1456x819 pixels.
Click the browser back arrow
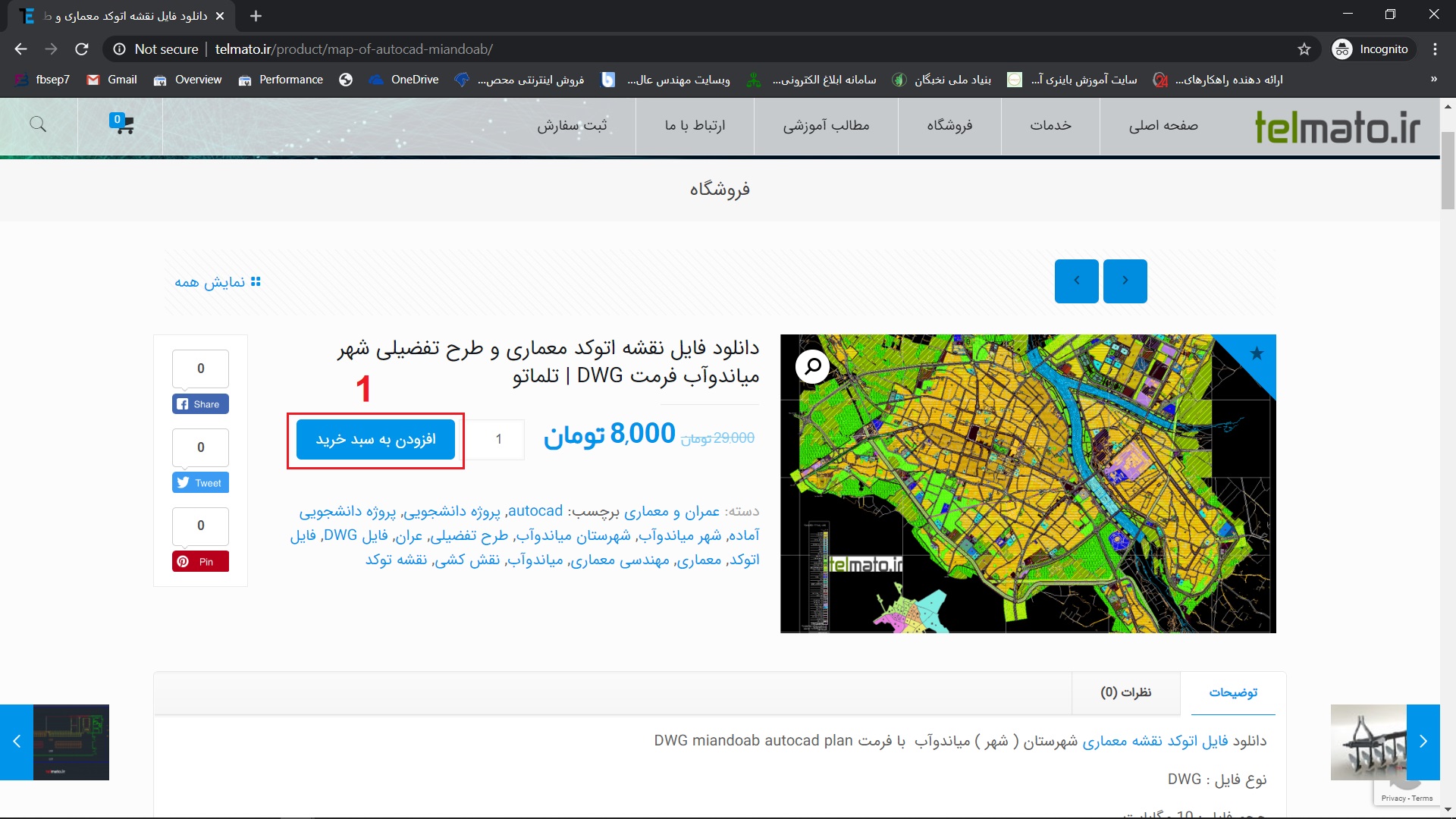(x=20, y=49)
